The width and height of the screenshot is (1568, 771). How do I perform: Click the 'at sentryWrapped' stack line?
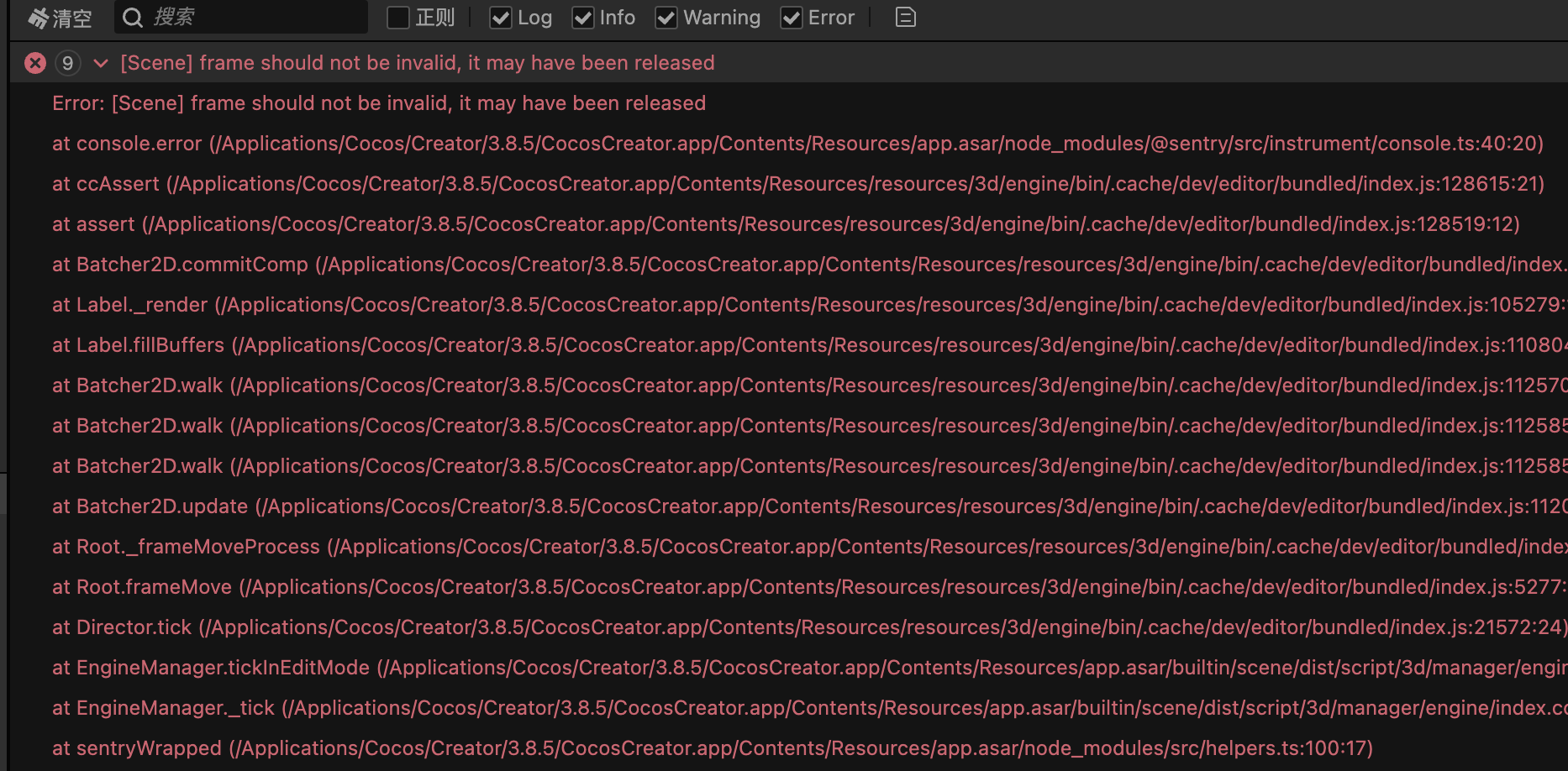point(713,748)
